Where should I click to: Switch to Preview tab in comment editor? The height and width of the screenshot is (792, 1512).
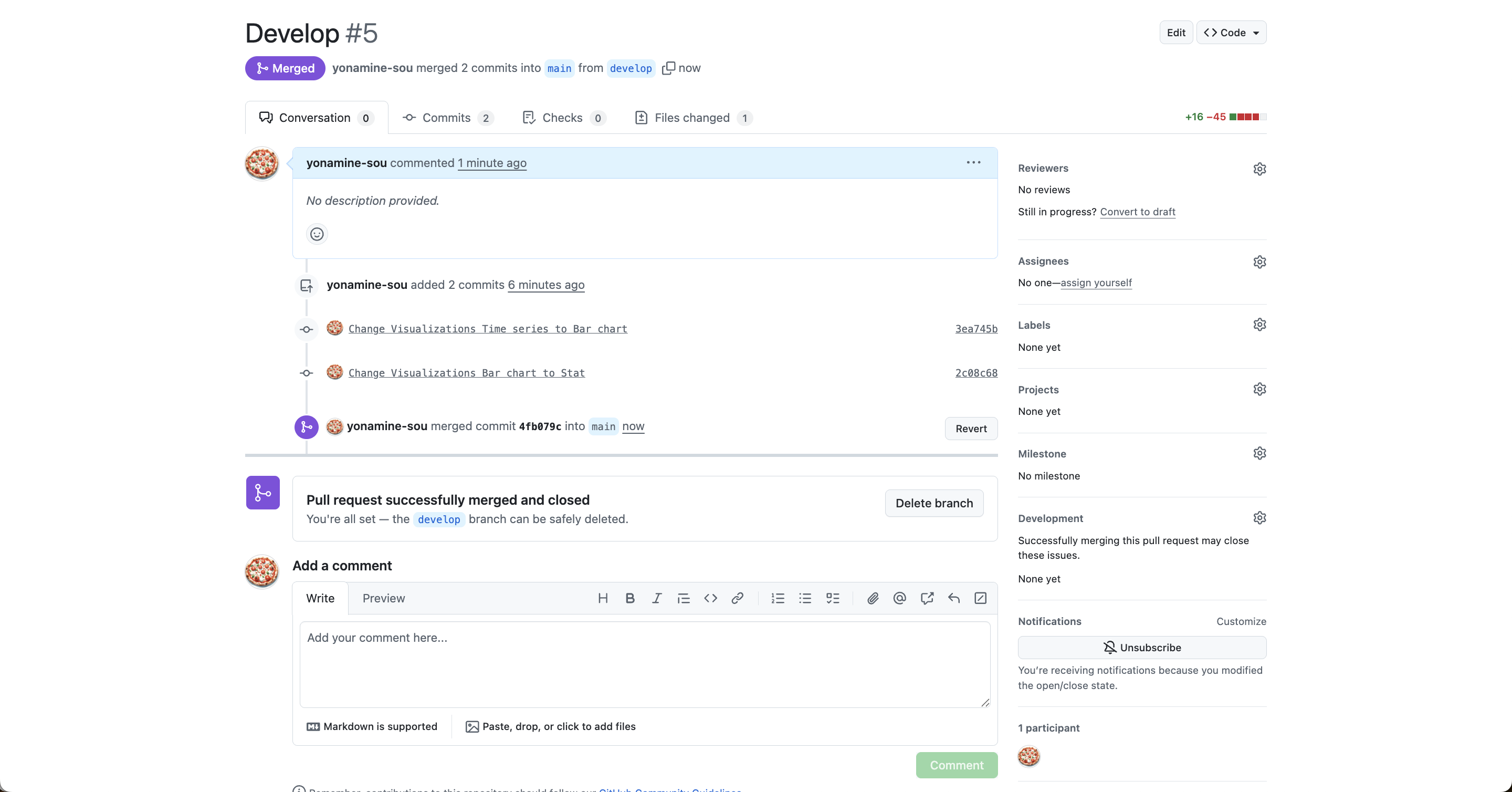coord(383,598)
